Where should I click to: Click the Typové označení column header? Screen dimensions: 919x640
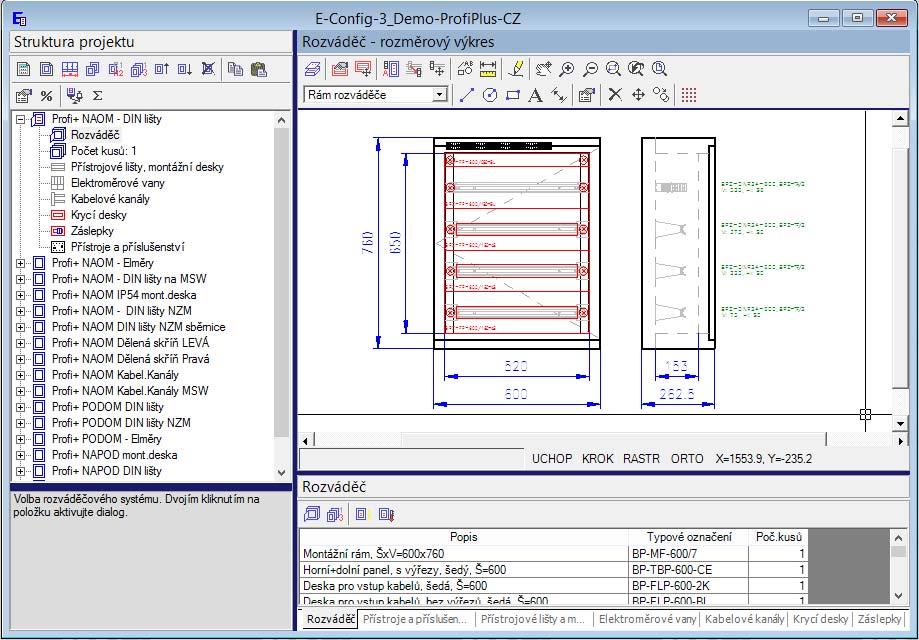(x=689, y=537)
